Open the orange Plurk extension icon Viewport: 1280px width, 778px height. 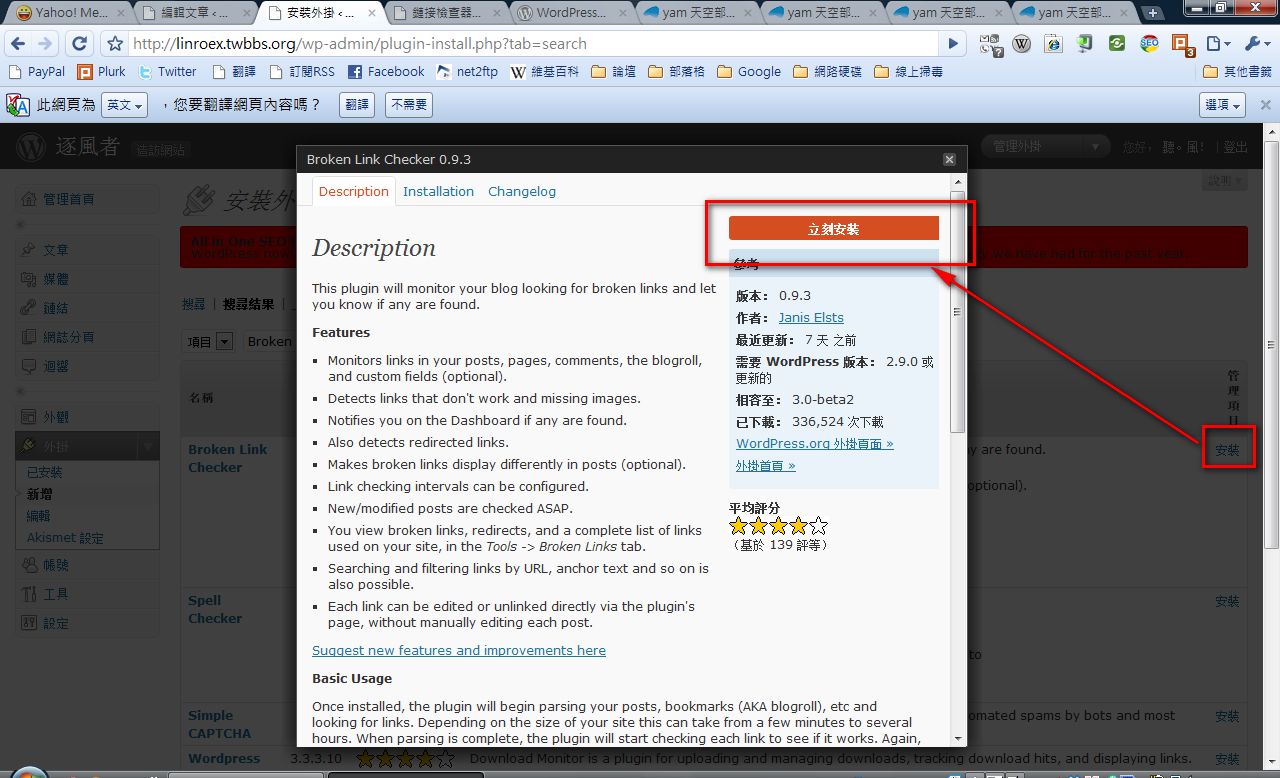[x=1182, y=45]
